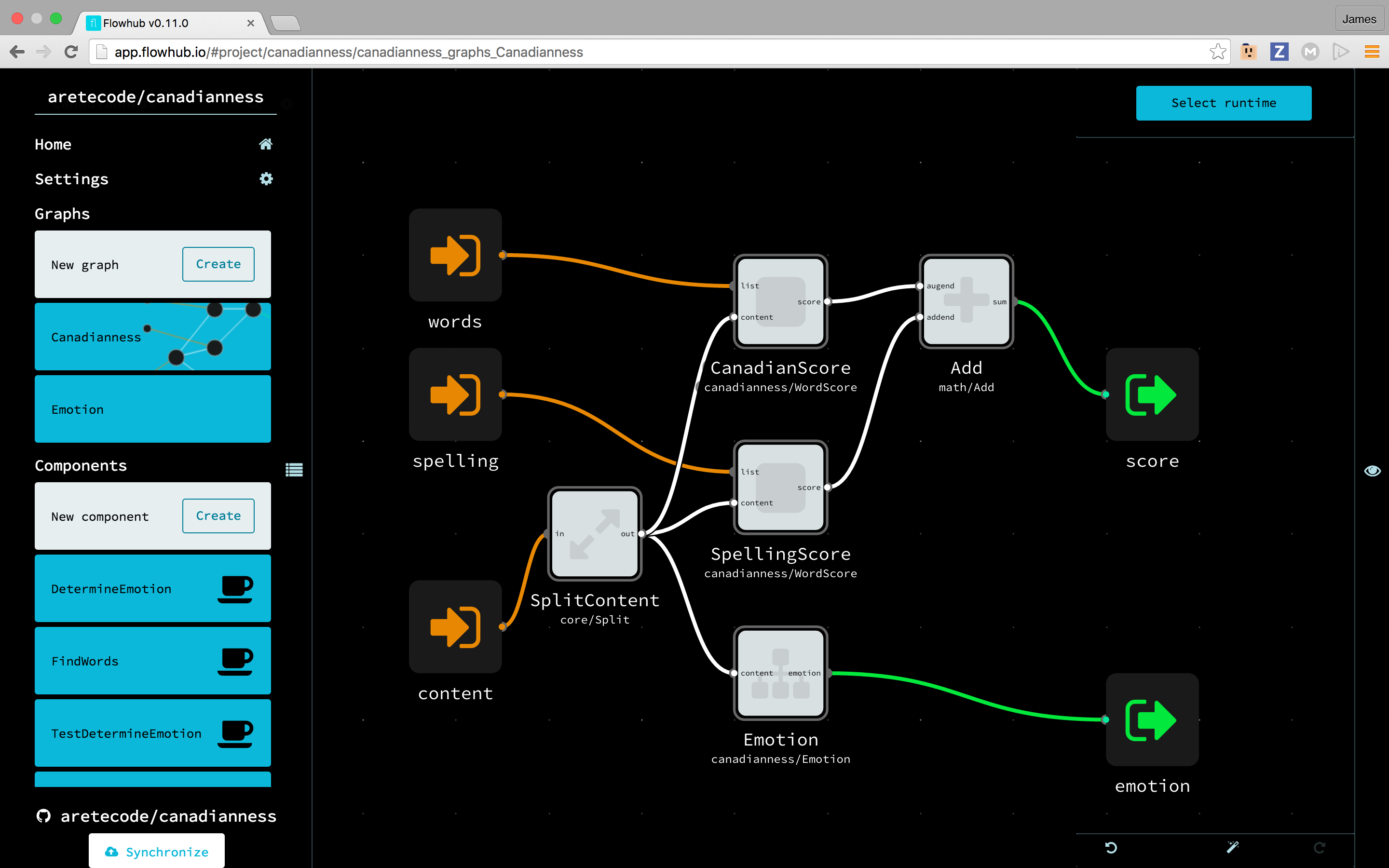Click the Home house icon
Screen dimensions: 1389x868
point(266,144)
